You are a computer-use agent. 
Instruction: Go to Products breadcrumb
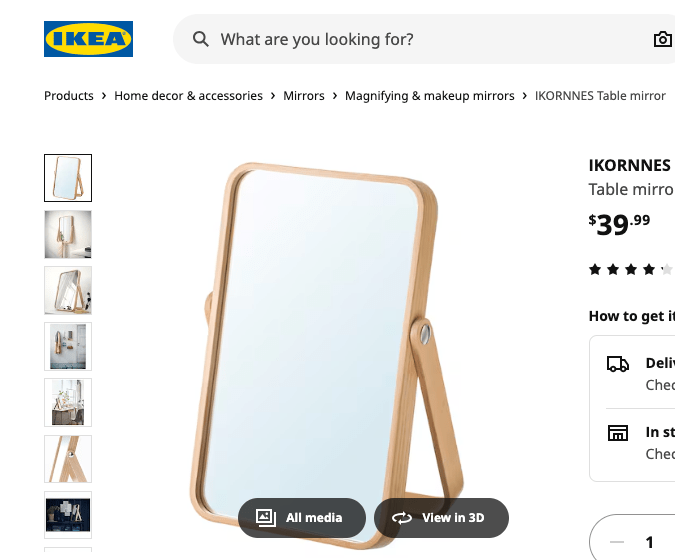click(x=69, y=96)
